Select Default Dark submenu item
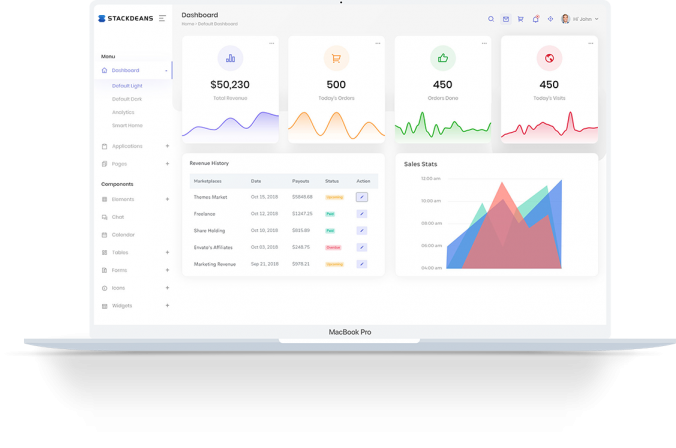The image size is (676, 448). point(127,99)
